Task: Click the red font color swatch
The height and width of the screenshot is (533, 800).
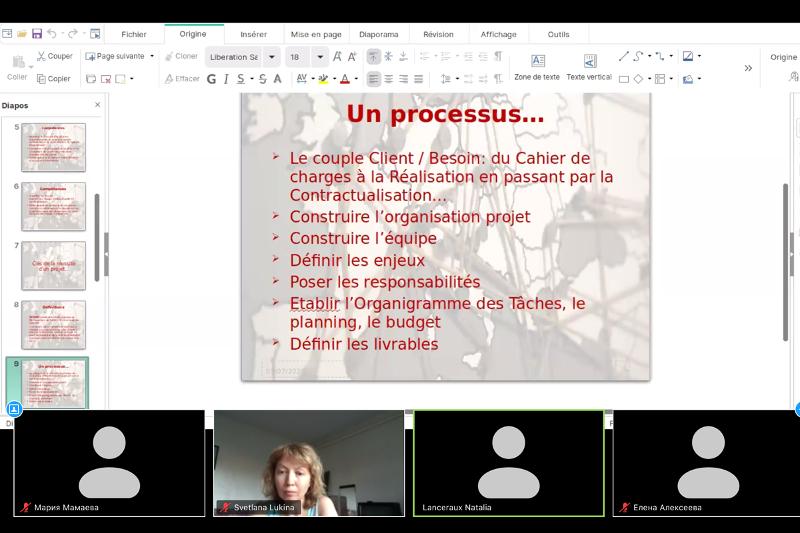Action: coord(343,79)
